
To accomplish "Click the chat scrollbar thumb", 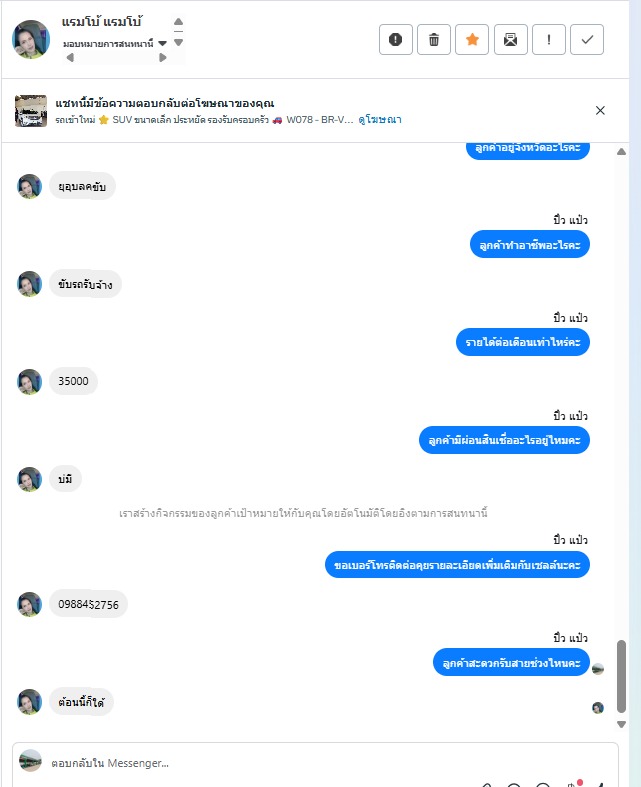I will 621,676.
